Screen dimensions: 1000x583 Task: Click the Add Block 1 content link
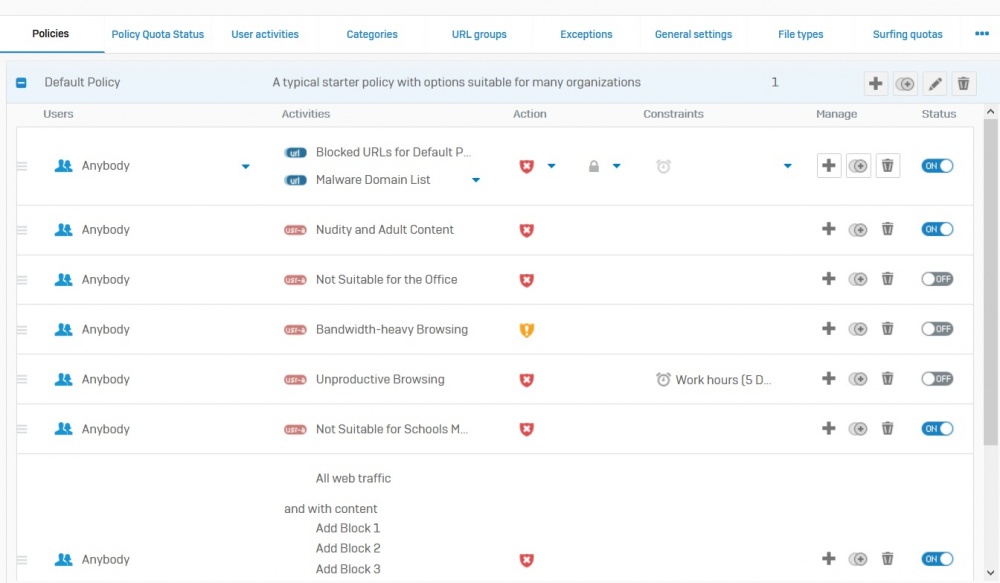[x=348, y=528]
